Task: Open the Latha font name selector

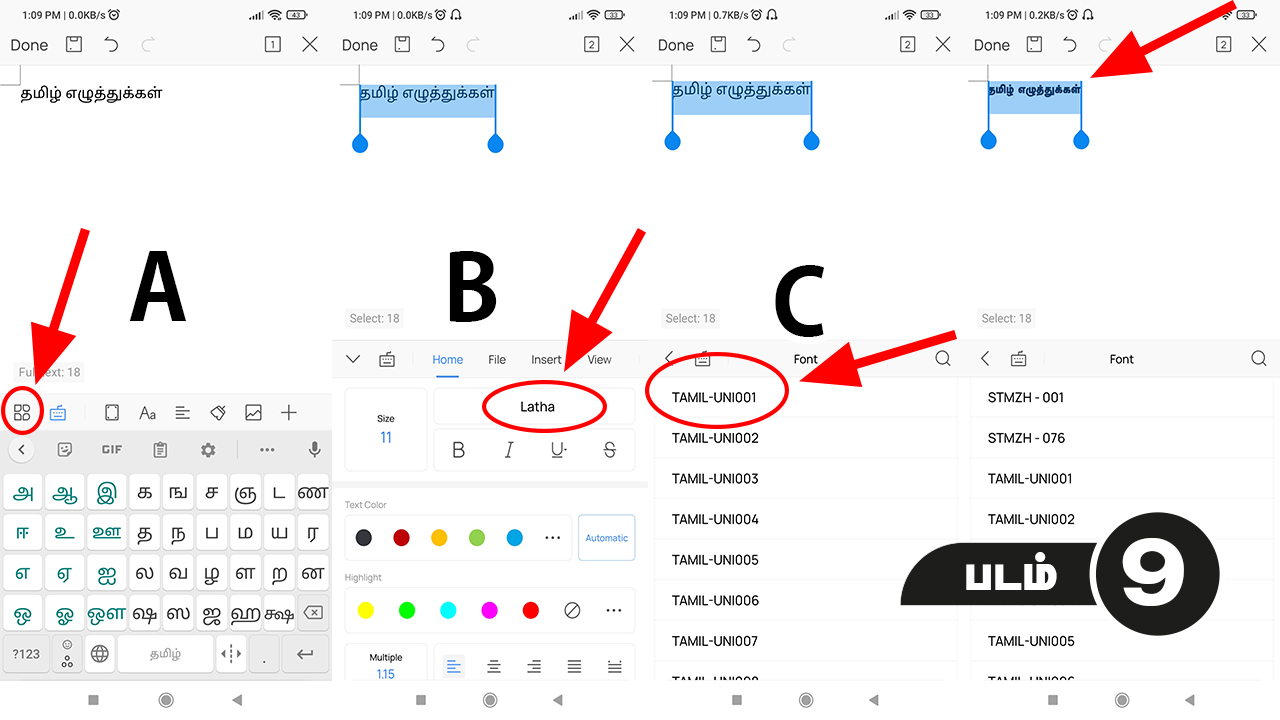Action: click(x=535, y=406)
